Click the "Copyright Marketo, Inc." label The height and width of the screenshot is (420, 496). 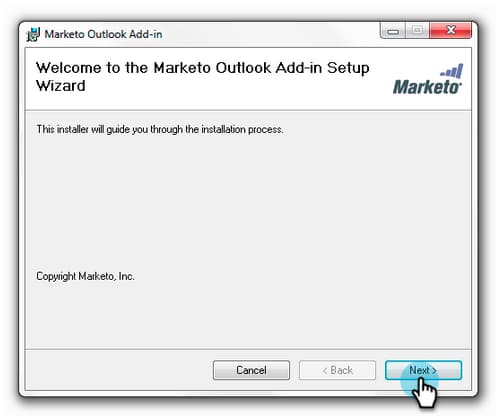tap(85, 276)
